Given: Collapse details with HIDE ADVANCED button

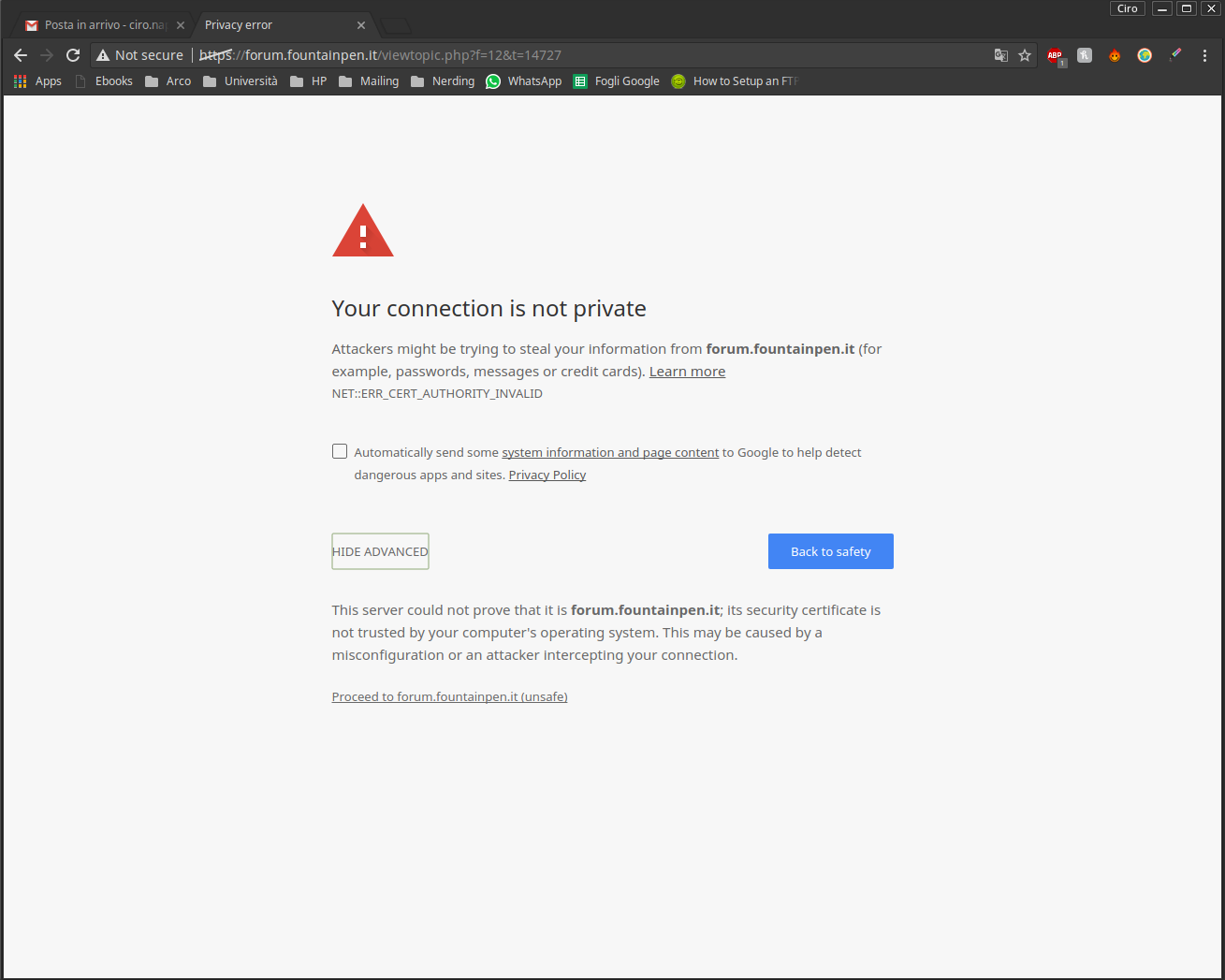Looking at the screenshot, I should (x=380, y=551).
